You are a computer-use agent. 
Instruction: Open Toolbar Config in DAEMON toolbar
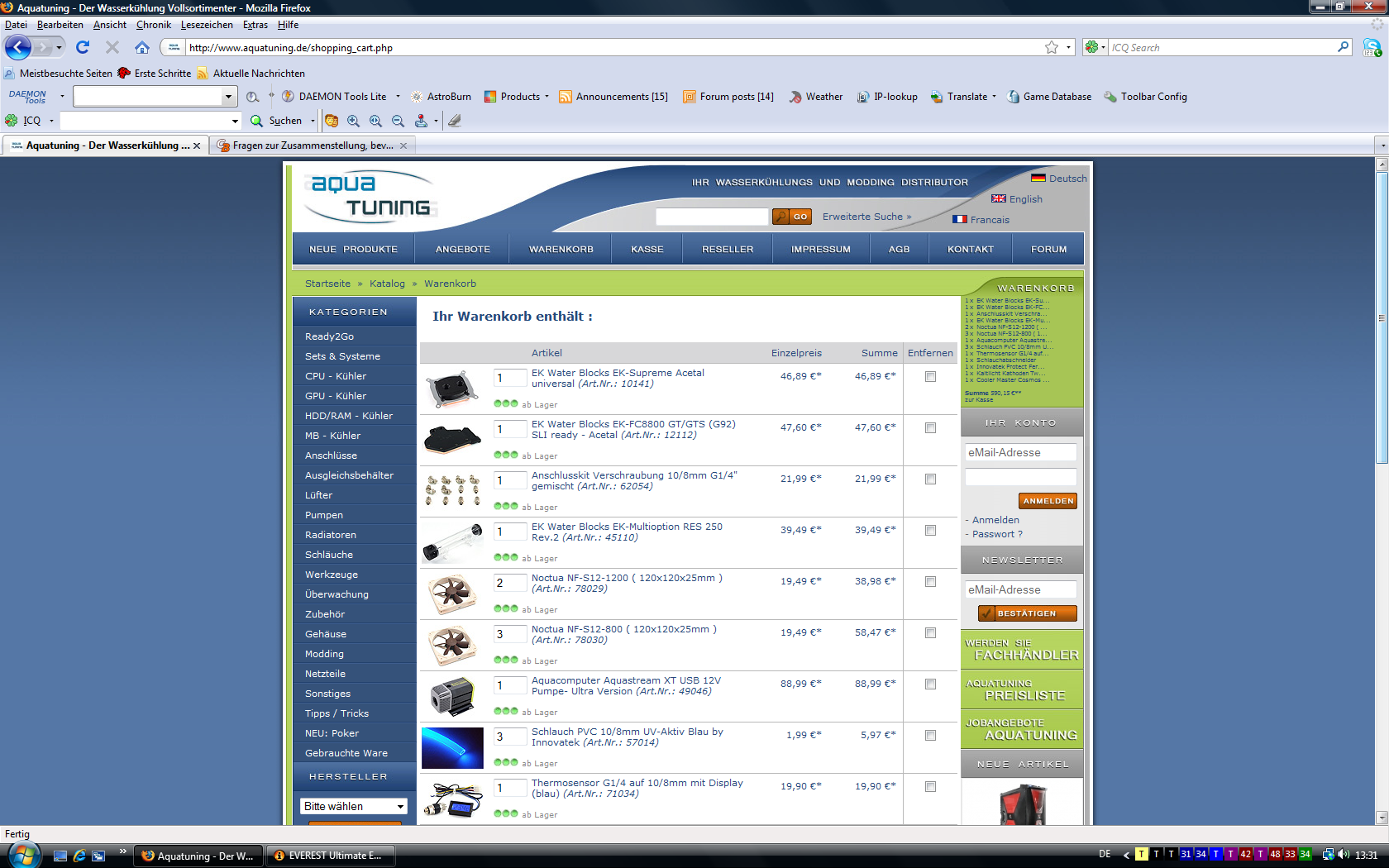(1145, 97)
